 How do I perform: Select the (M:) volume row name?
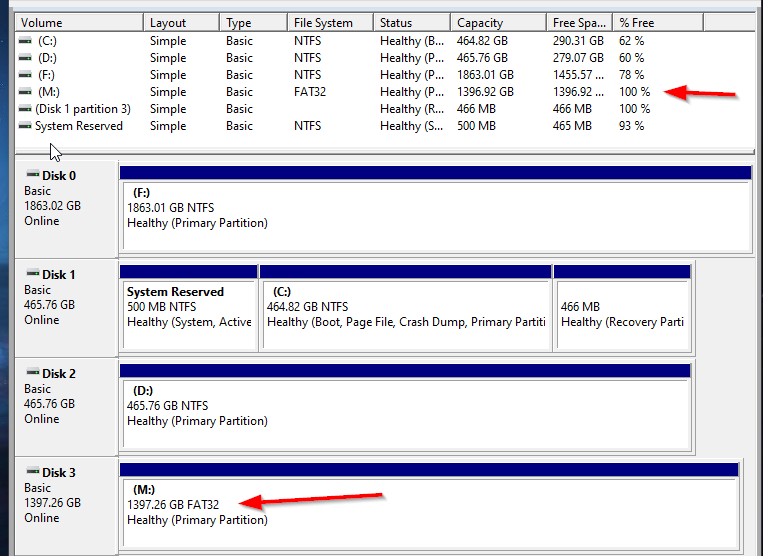[49, 92]
